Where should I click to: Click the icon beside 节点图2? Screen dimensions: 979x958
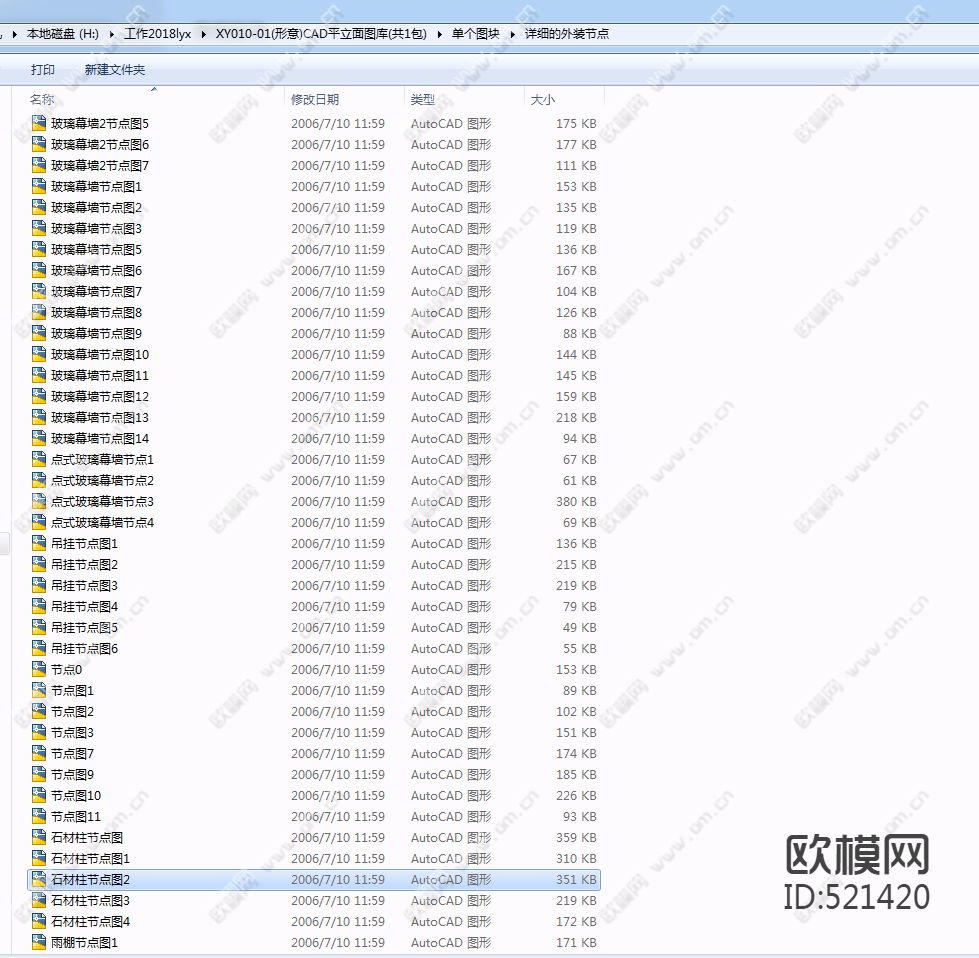tap(39, 711)
